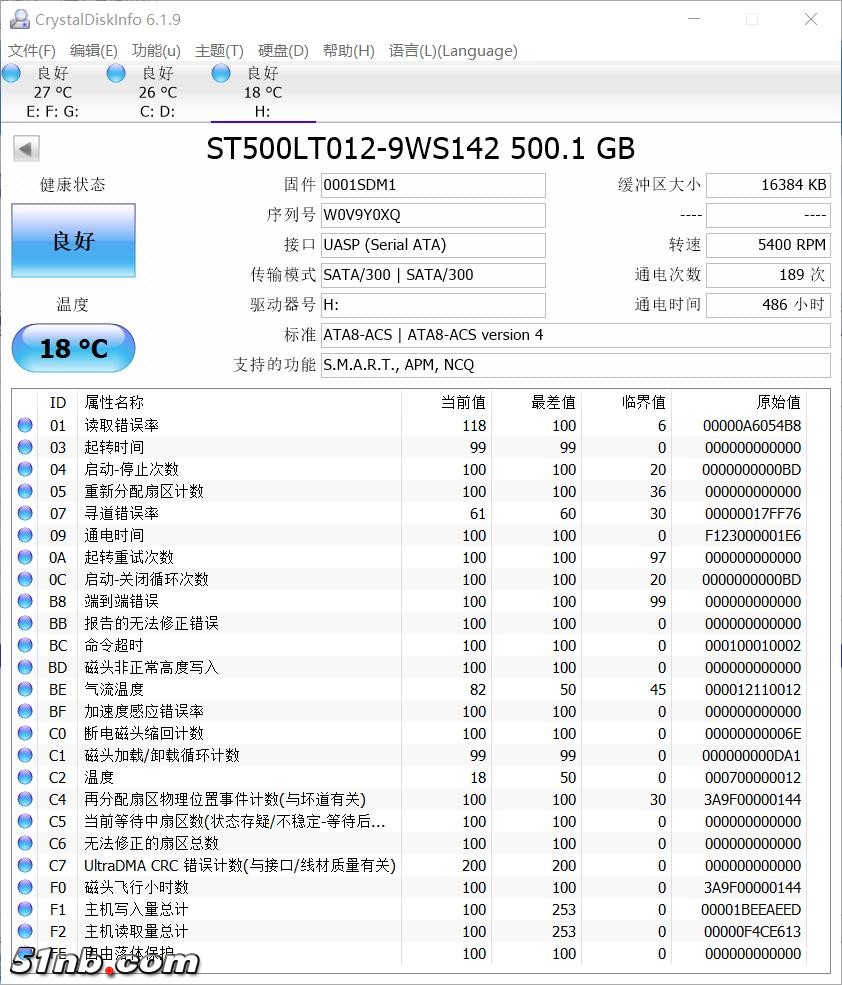Select the 再分配扇区物理位置事件计数 row text

click(225, 799)
